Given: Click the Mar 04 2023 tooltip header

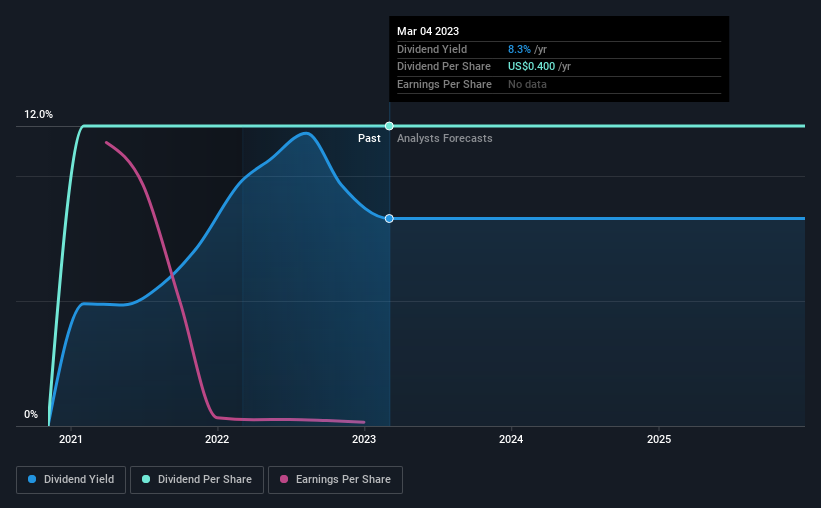Looking at the screenshot, I should (428, 31).
